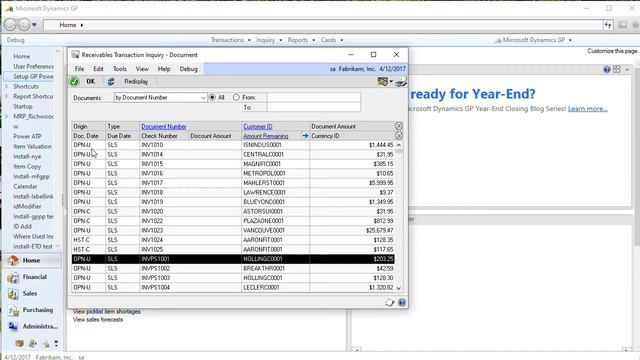This screenshot has width=640, height=360.
Task: Expand list detail with the down chevron button
Action: [399, 136]
